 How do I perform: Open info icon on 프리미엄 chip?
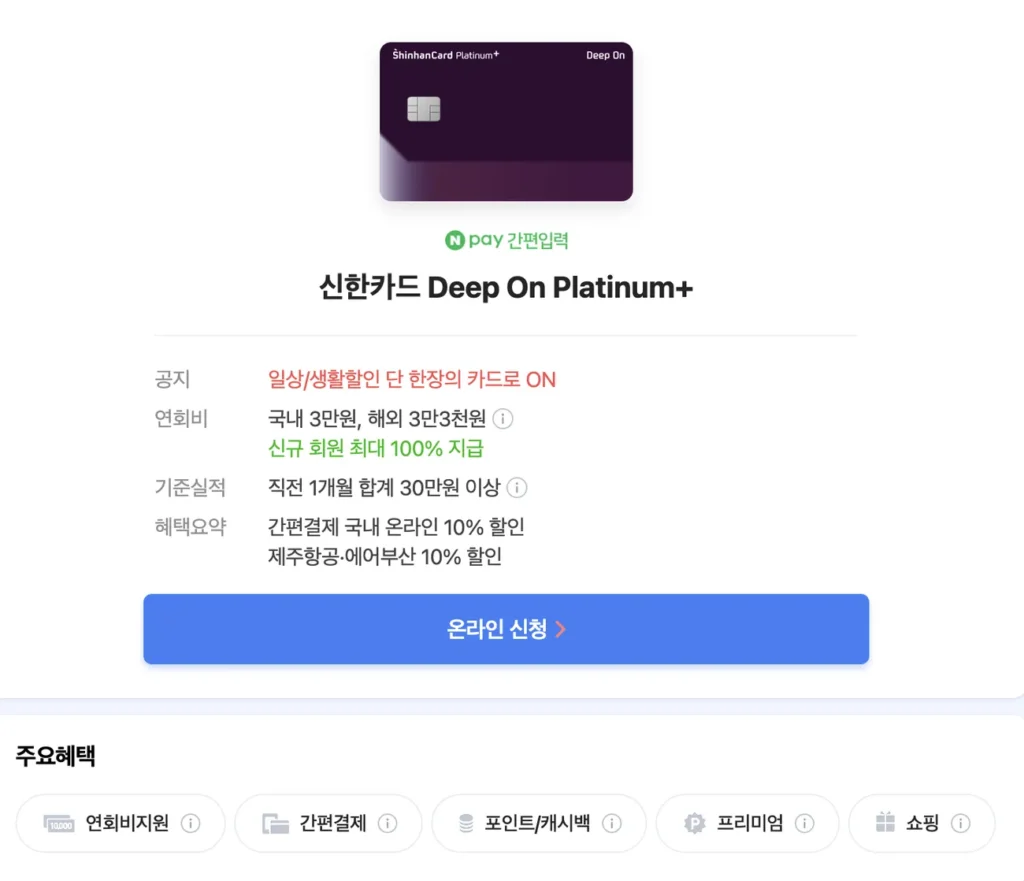pos(804,824)
